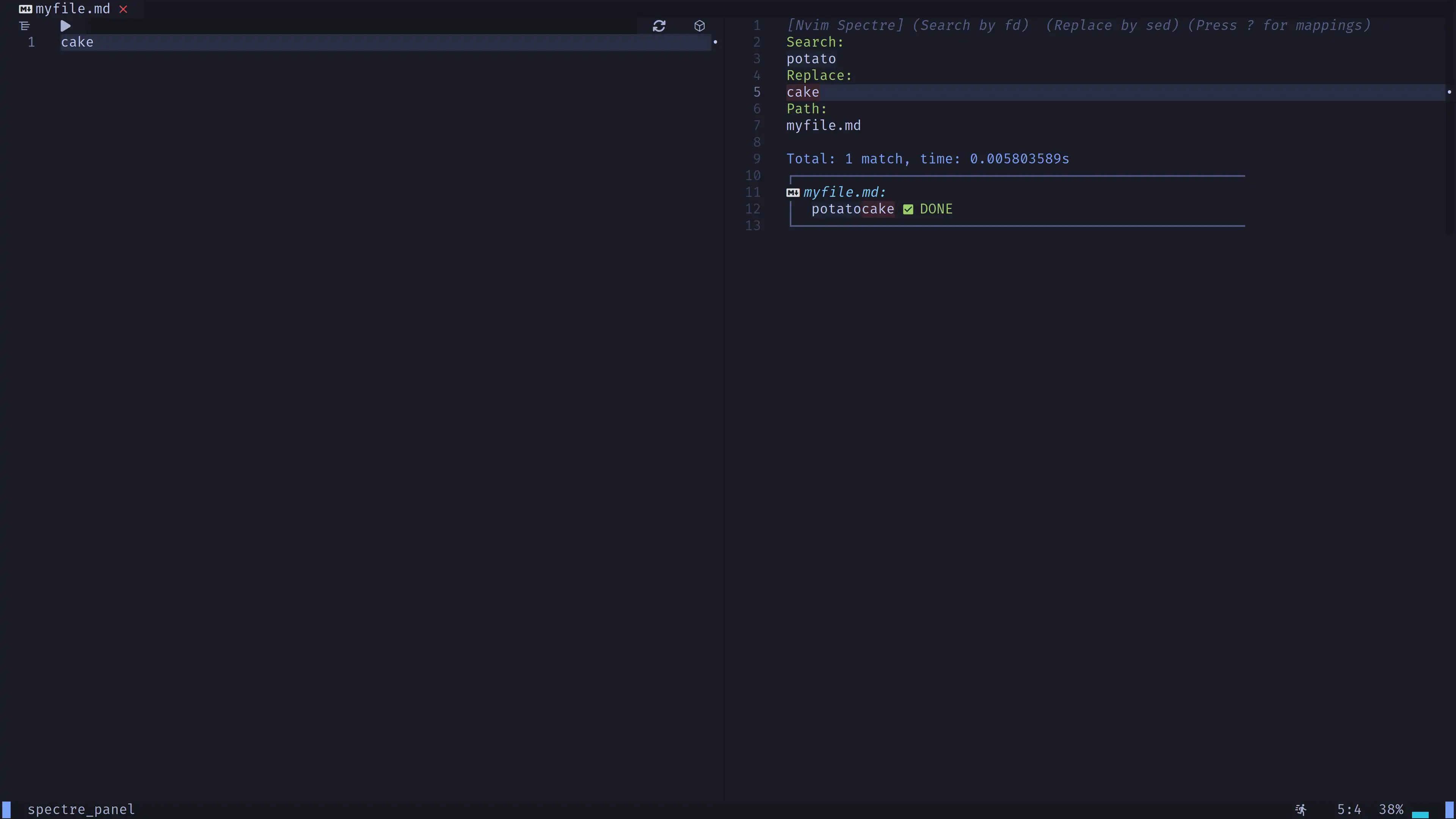Click the 5:4 cursor position

tap(1349, 810)
